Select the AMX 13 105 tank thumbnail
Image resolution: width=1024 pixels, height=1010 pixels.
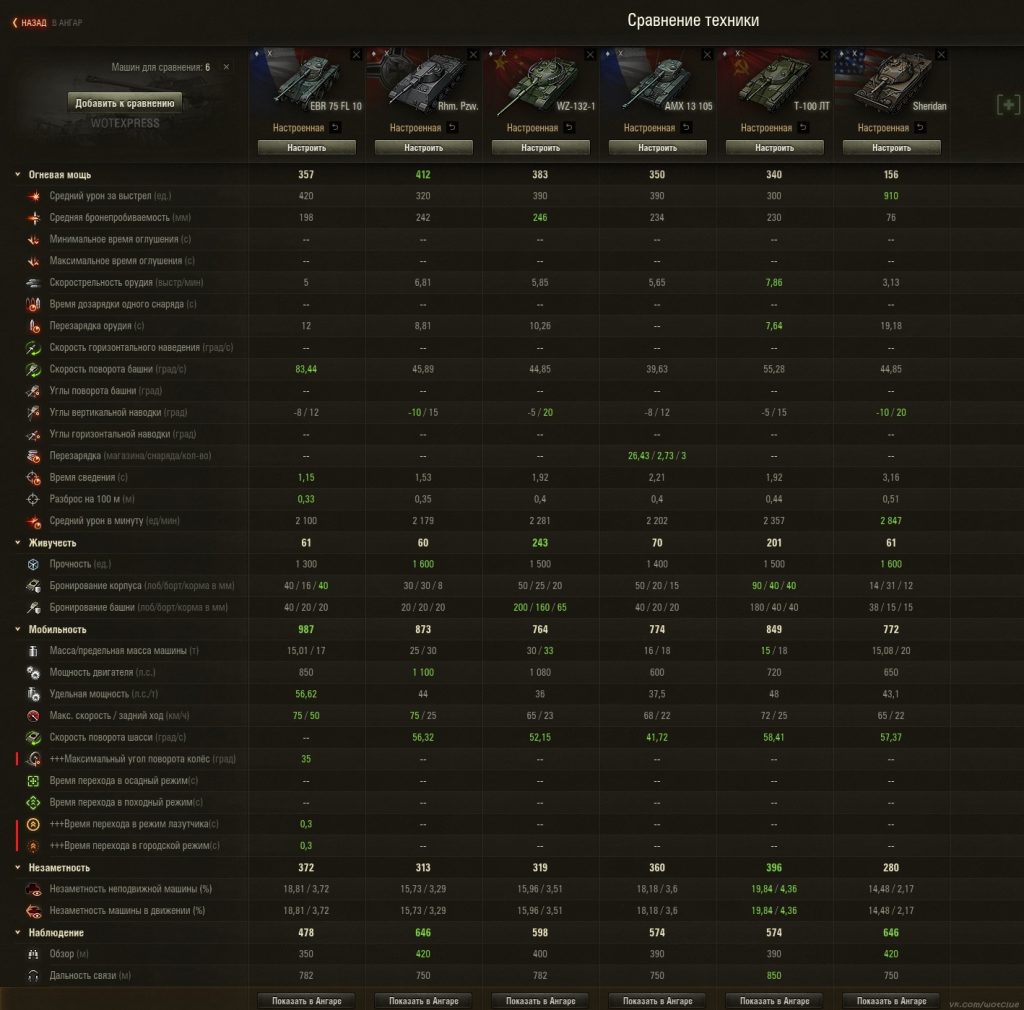656,82
